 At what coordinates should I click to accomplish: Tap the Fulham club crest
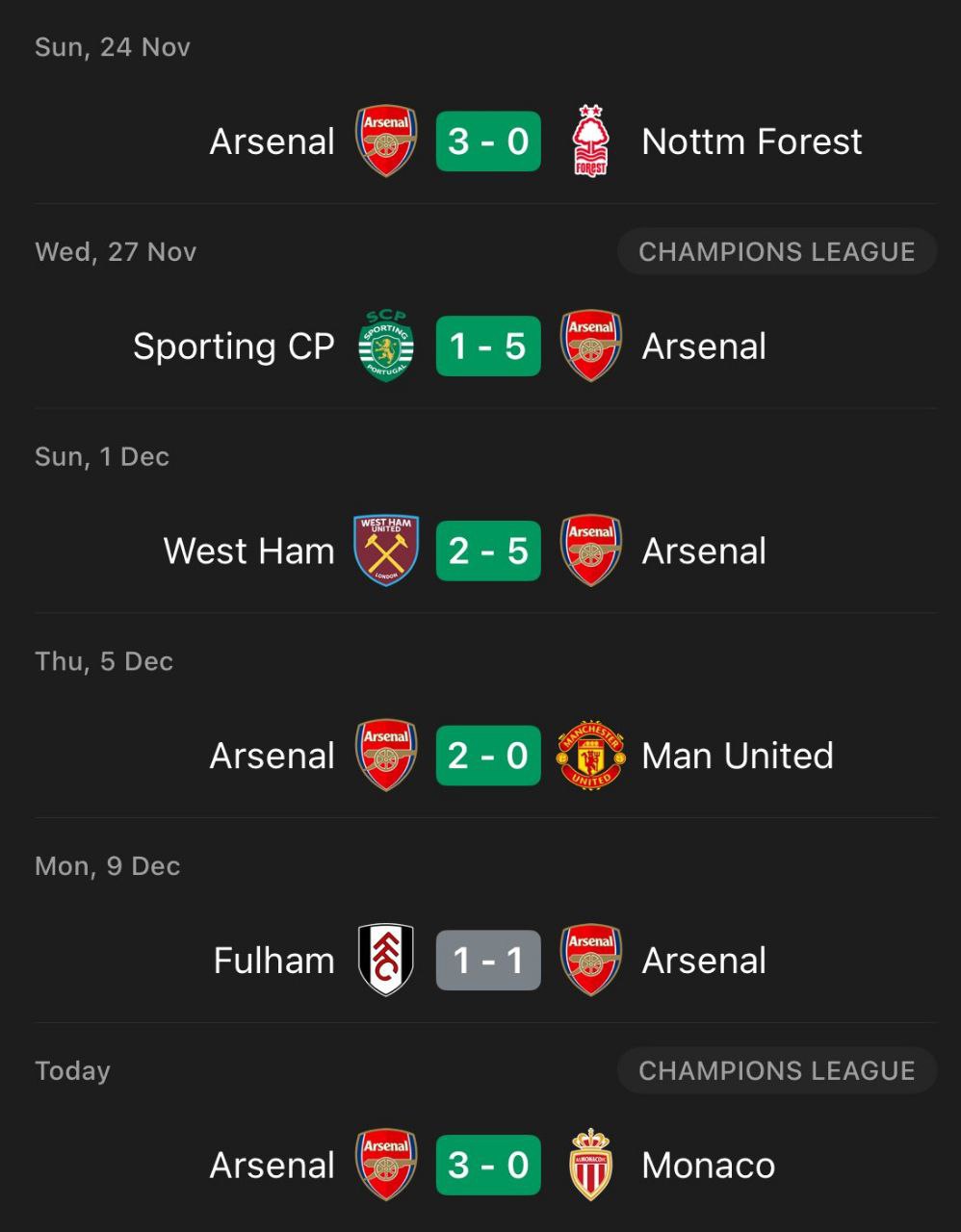click(x=386, y=961)
